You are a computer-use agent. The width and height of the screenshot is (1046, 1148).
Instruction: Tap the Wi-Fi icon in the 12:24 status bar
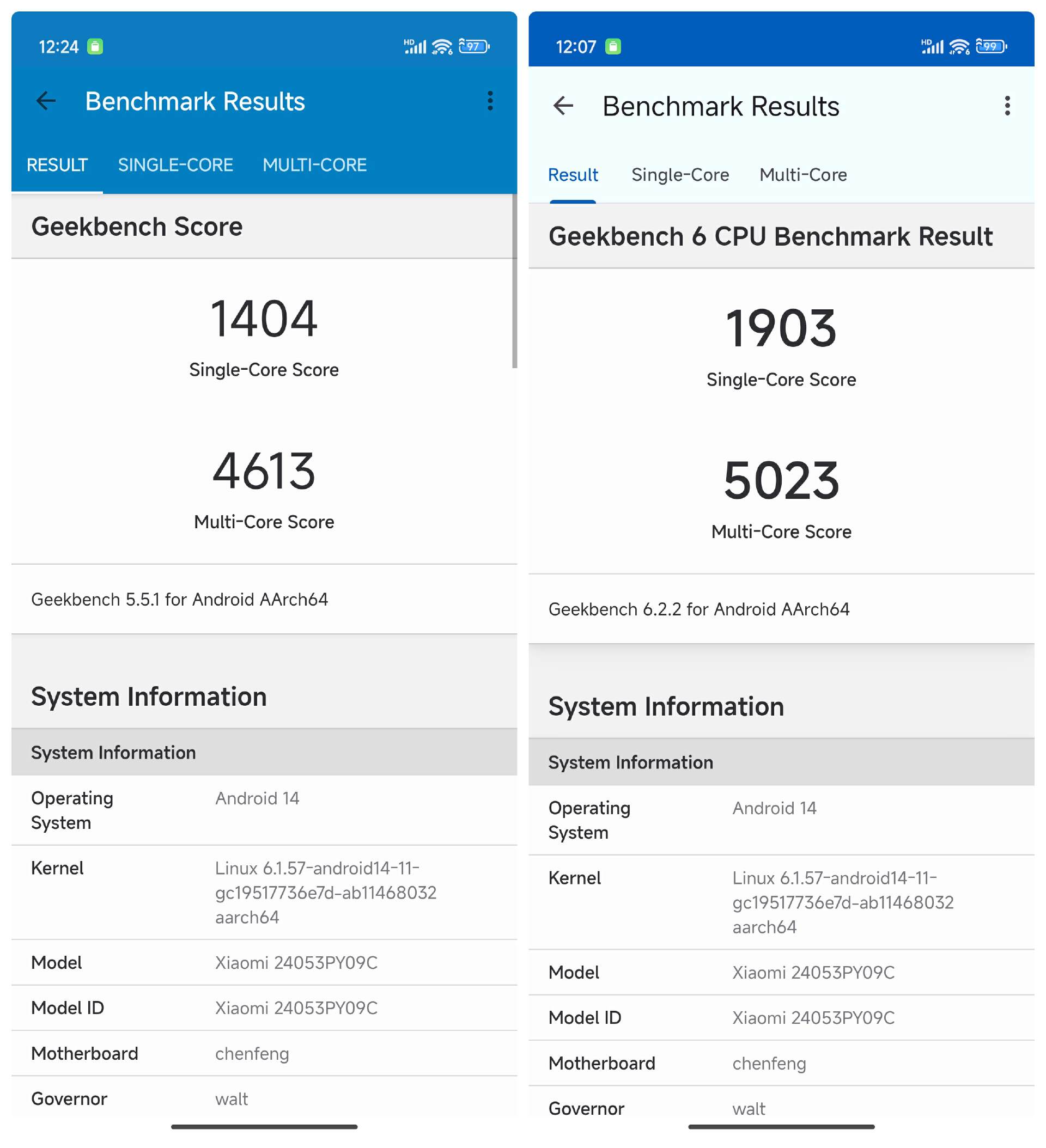click(x=442, y=46)
